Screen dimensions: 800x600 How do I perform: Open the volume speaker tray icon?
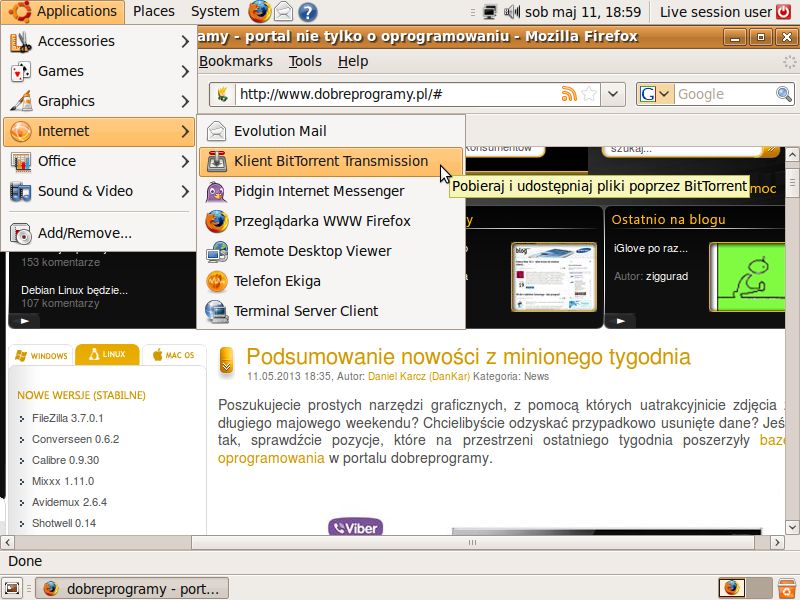click(512, 12)
